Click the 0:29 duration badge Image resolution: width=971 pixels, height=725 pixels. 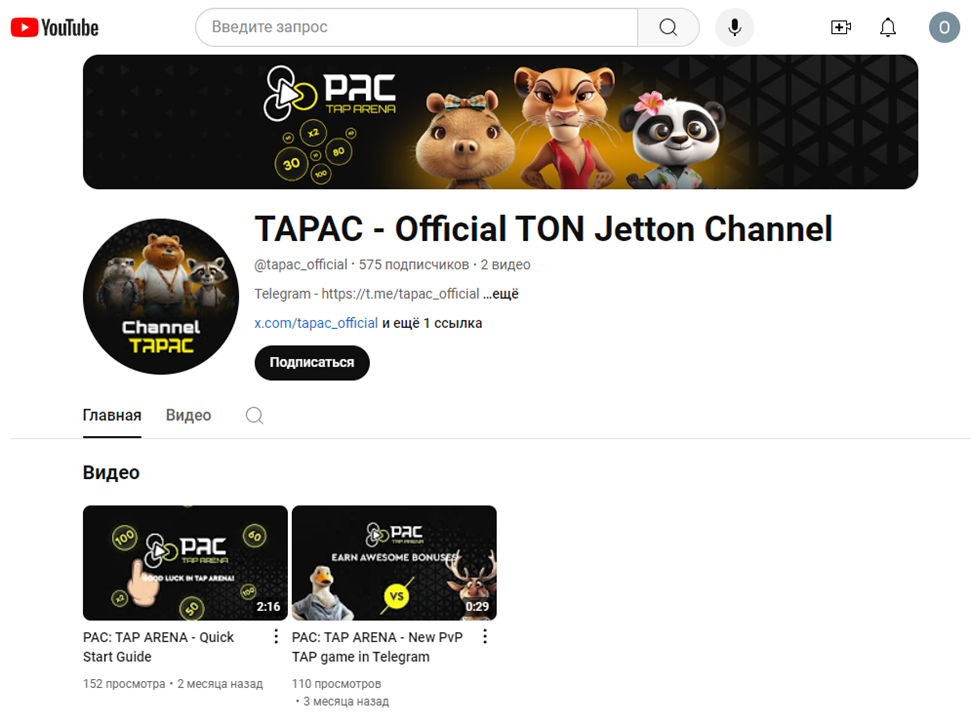click(x=477, y=607)
